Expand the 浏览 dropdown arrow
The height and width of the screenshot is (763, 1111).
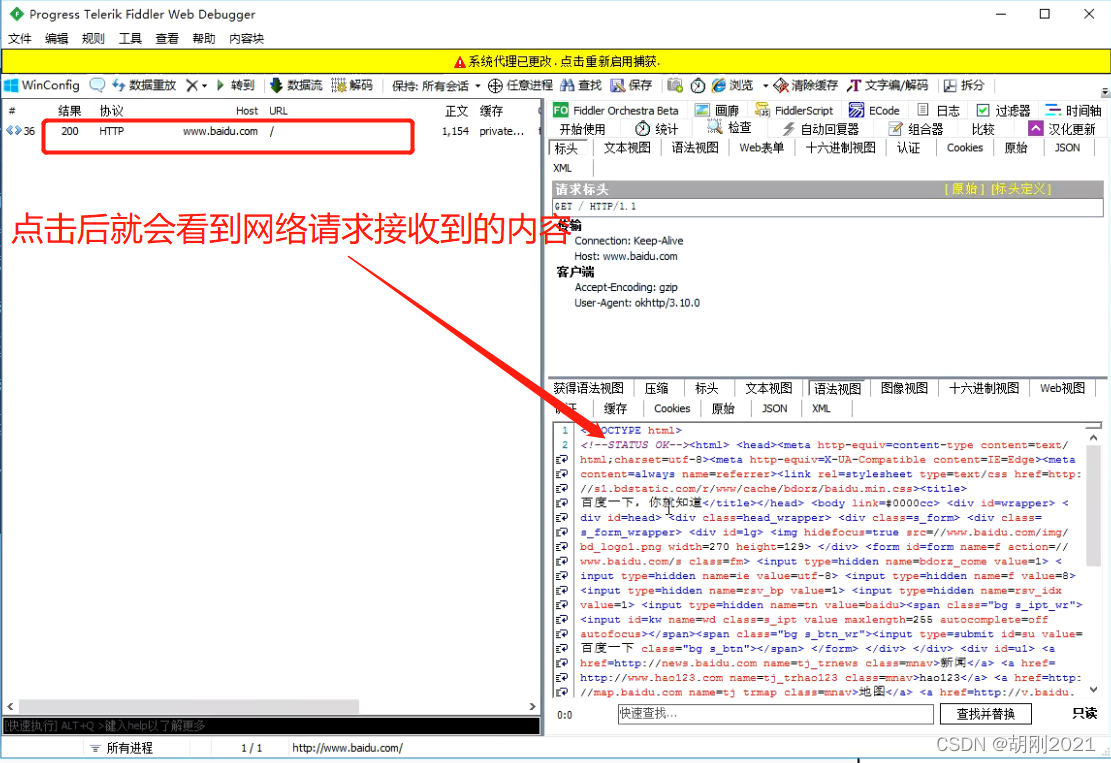click(765, 86)
